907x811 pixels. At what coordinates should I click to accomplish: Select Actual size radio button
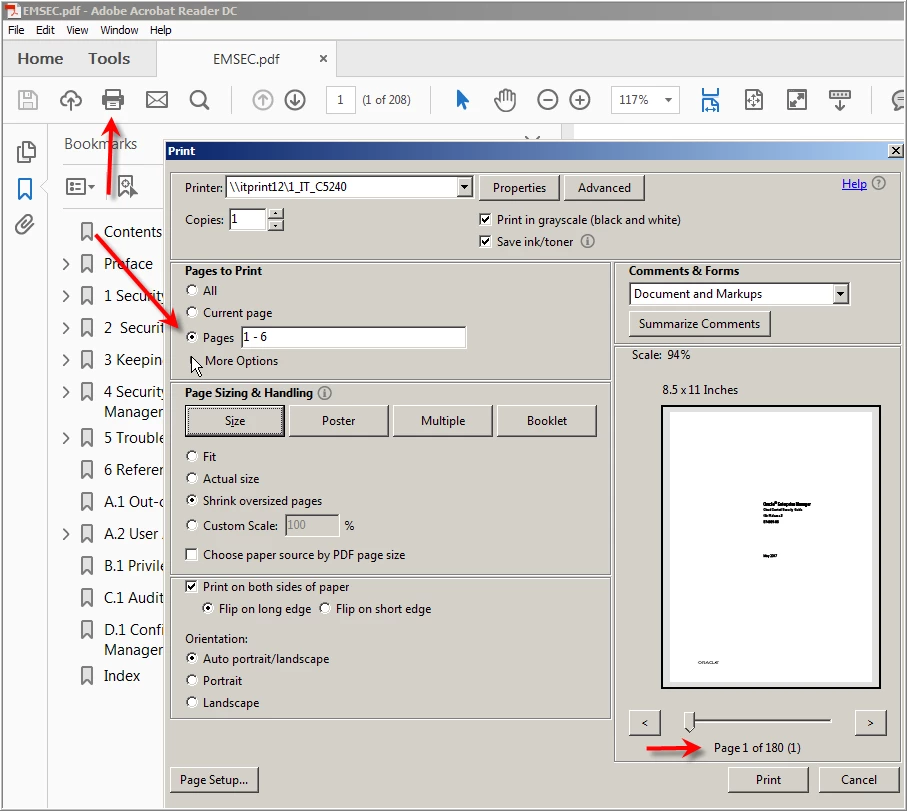pos(192,478)
